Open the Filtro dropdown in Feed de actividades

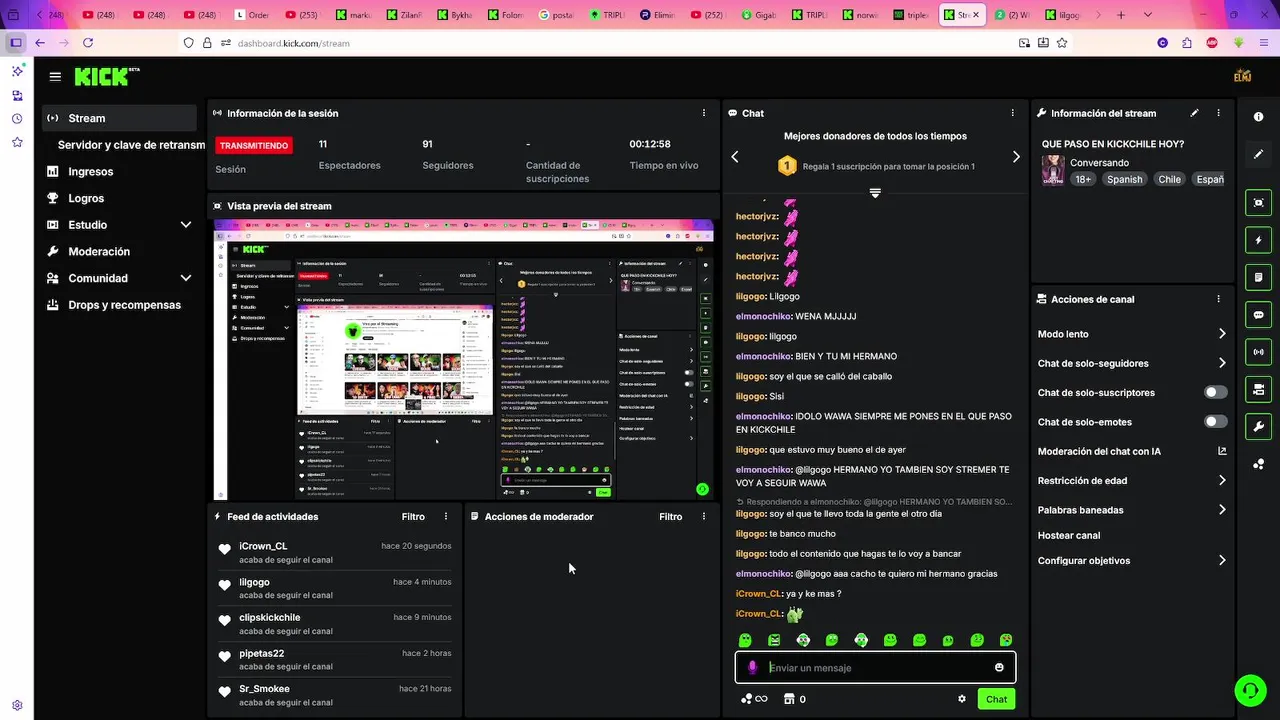[x=413, y=517]
